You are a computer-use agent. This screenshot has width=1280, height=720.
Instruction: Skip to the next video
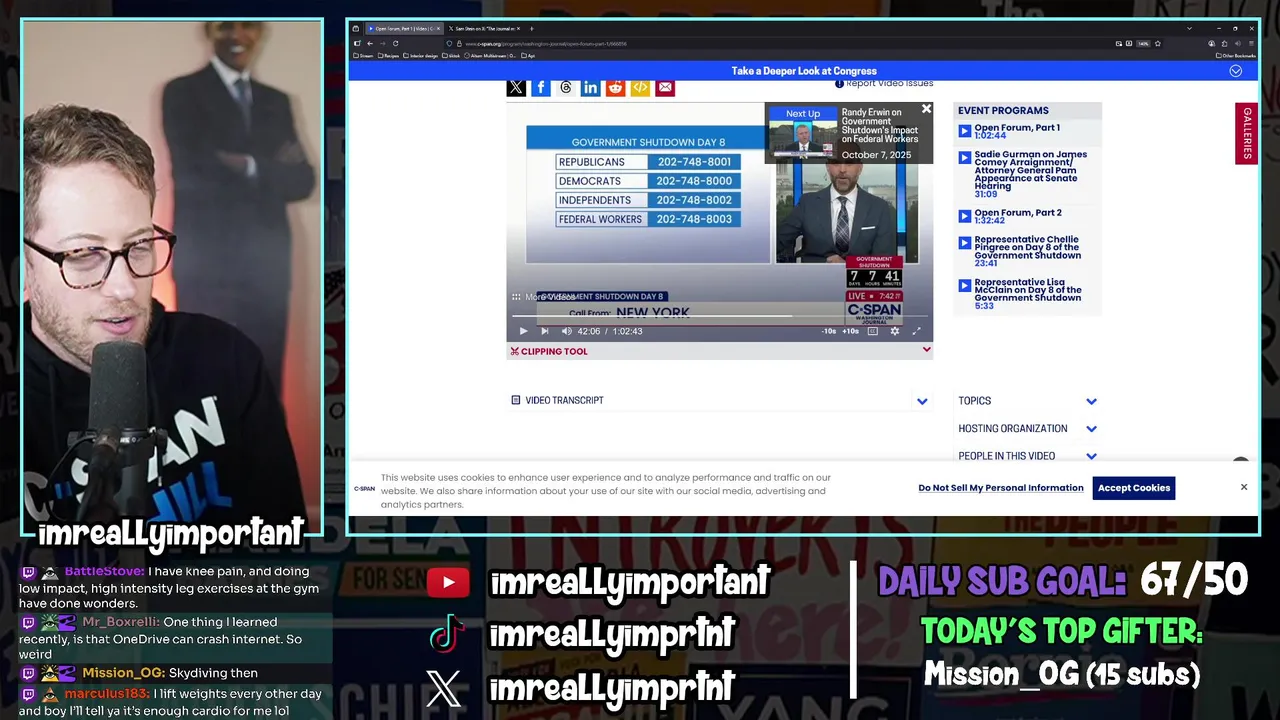click(545, 331)
